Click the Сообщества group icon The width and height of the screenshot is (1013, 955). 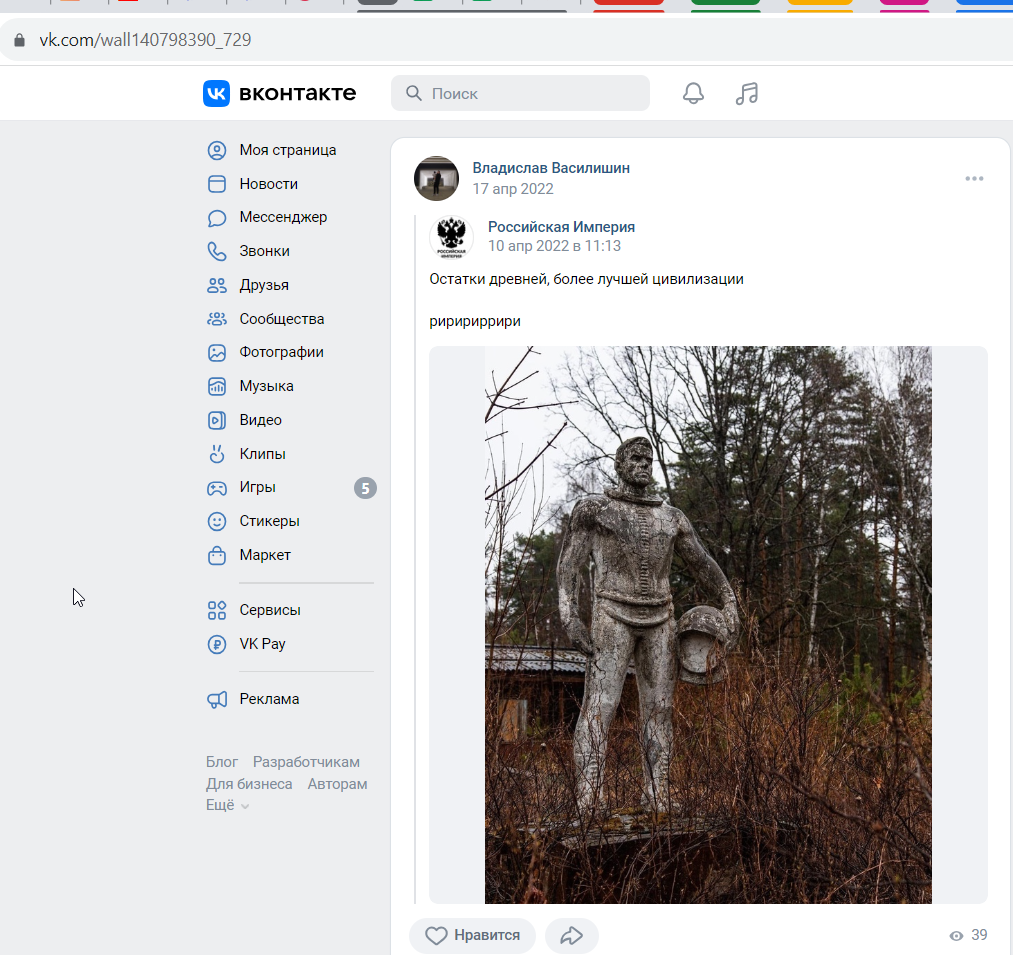click(x=217, y=319)
